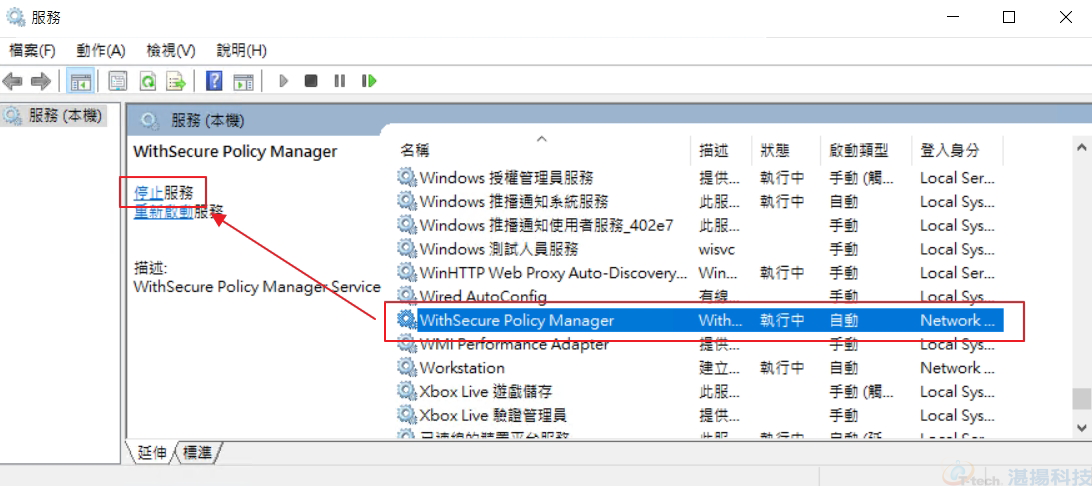The height and width of the screenshot is (486, 1092).
Task: Select the Xbox Live 驗證管理員 service
Action: (699, 415)
